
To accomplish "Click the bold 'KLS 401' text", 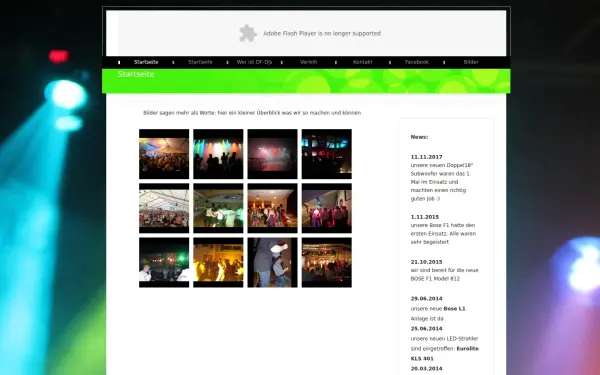I will pos(422,359).
